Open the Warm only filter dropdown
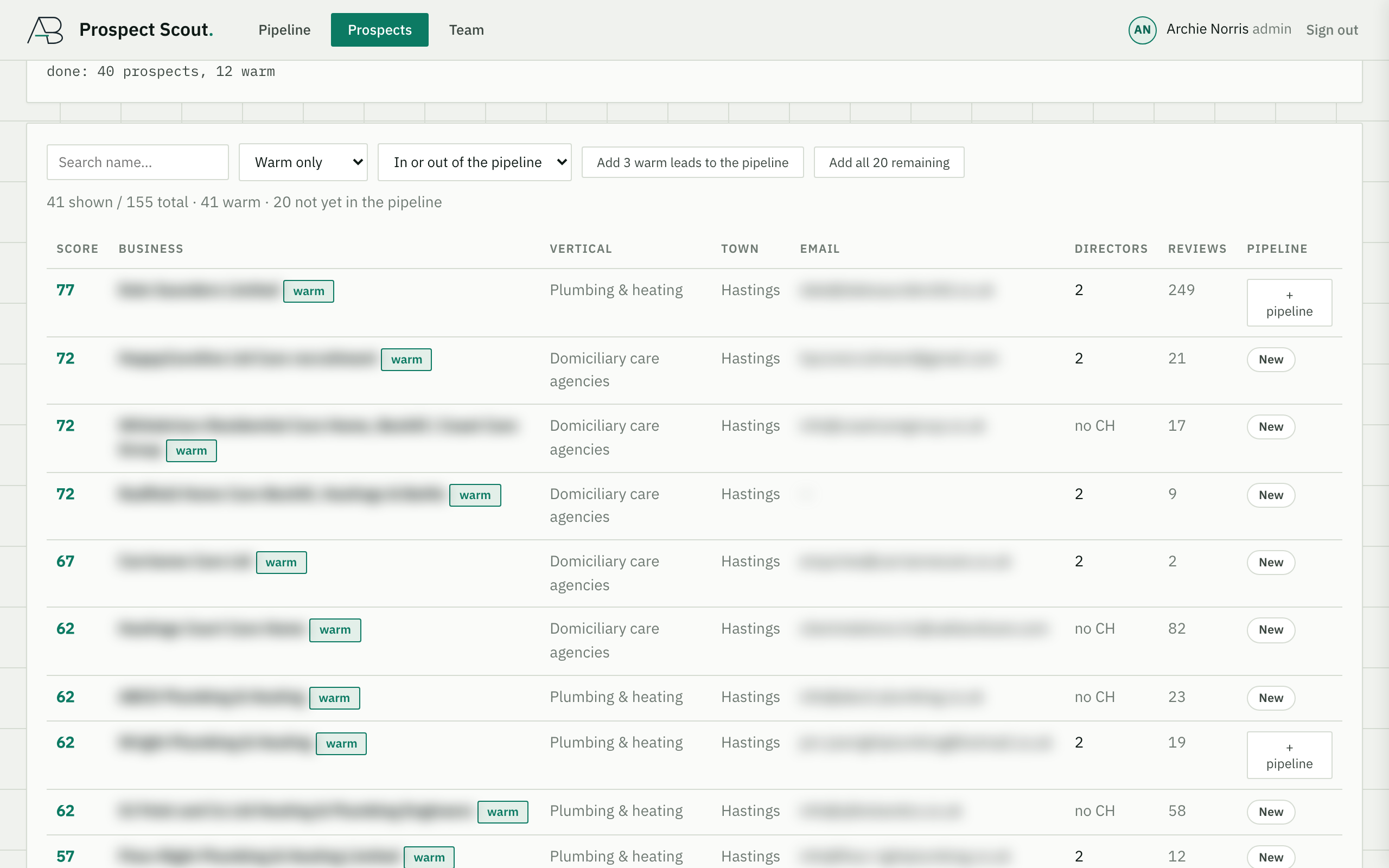The width and height of the screenshot is (1389, 868). (x=303, y=162)
